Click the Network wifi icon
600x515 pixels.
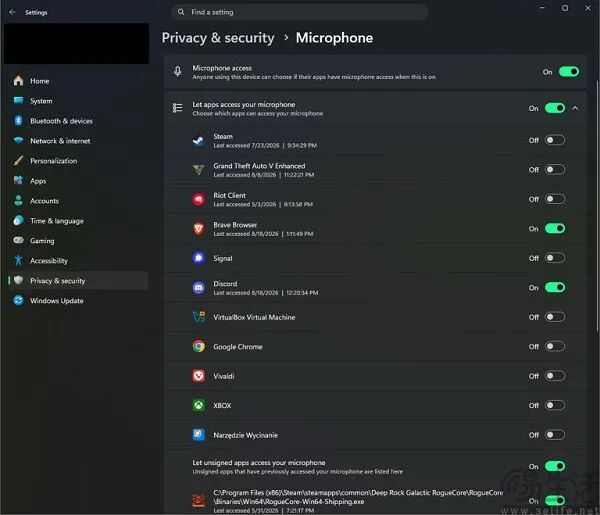pos(18,140)
